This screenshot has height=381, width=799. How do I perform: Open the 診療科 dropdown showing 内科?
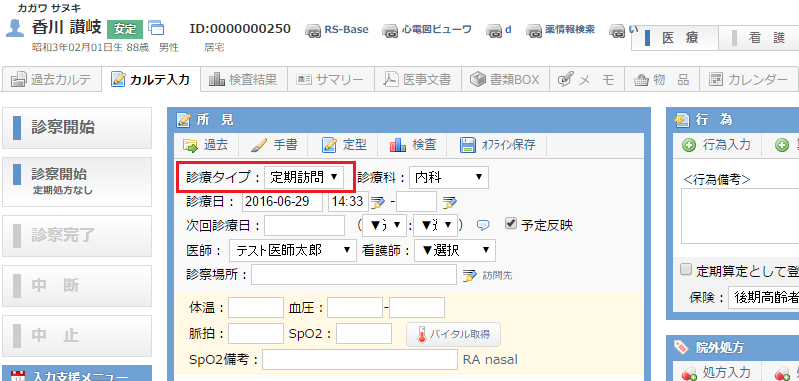coord(448,177)
